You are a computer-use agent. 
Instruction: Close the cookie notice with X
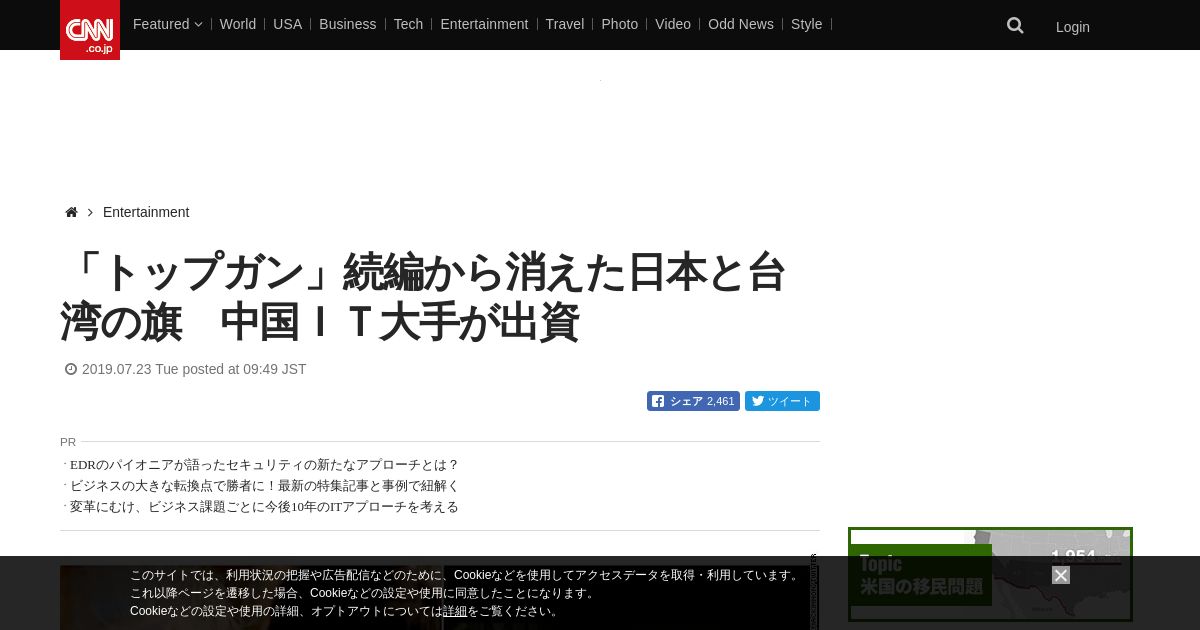pyautogui.click(x=1061, y=575)
